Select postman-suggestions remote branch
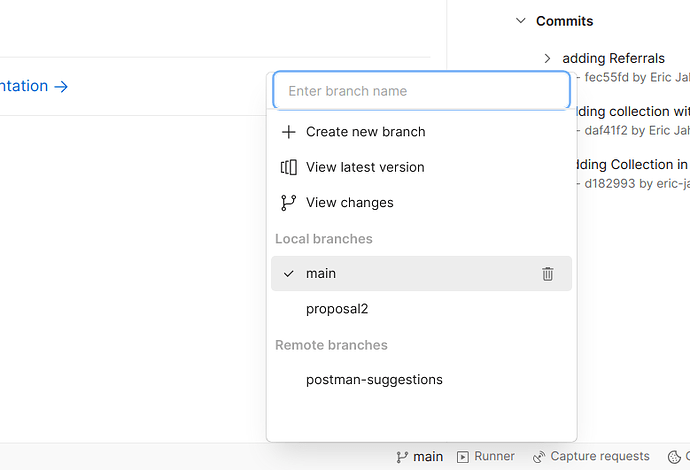The image size is (690, 470). pos(374,380)
